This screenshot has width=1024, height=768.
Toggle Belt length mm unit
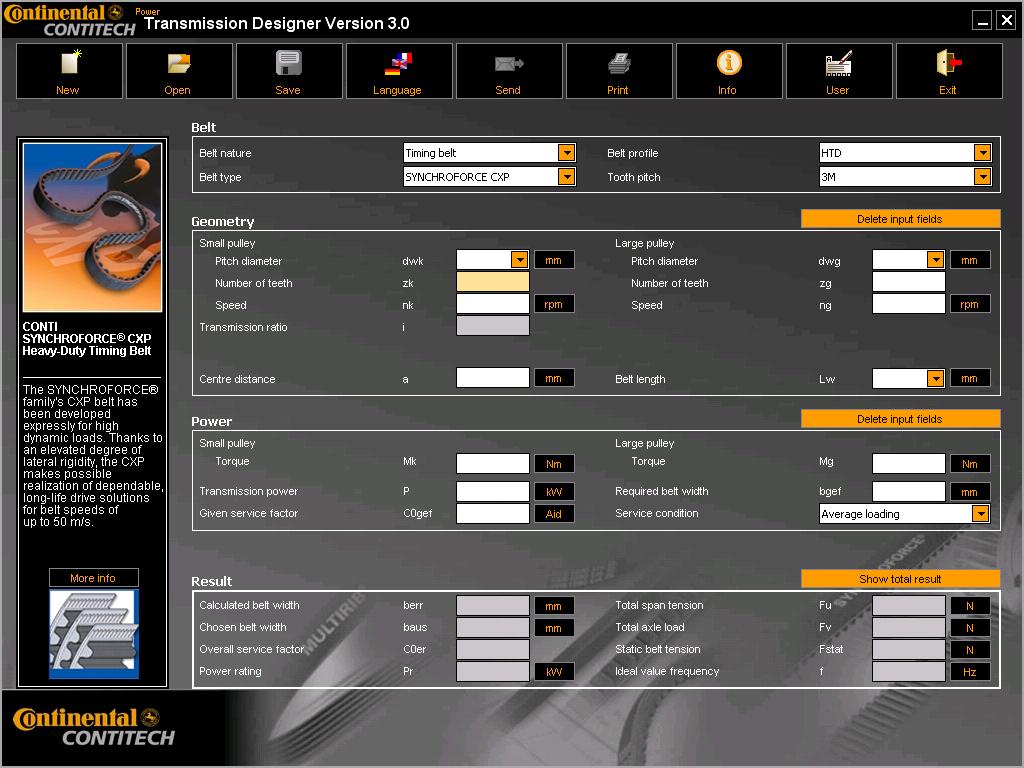pos(970,378)
